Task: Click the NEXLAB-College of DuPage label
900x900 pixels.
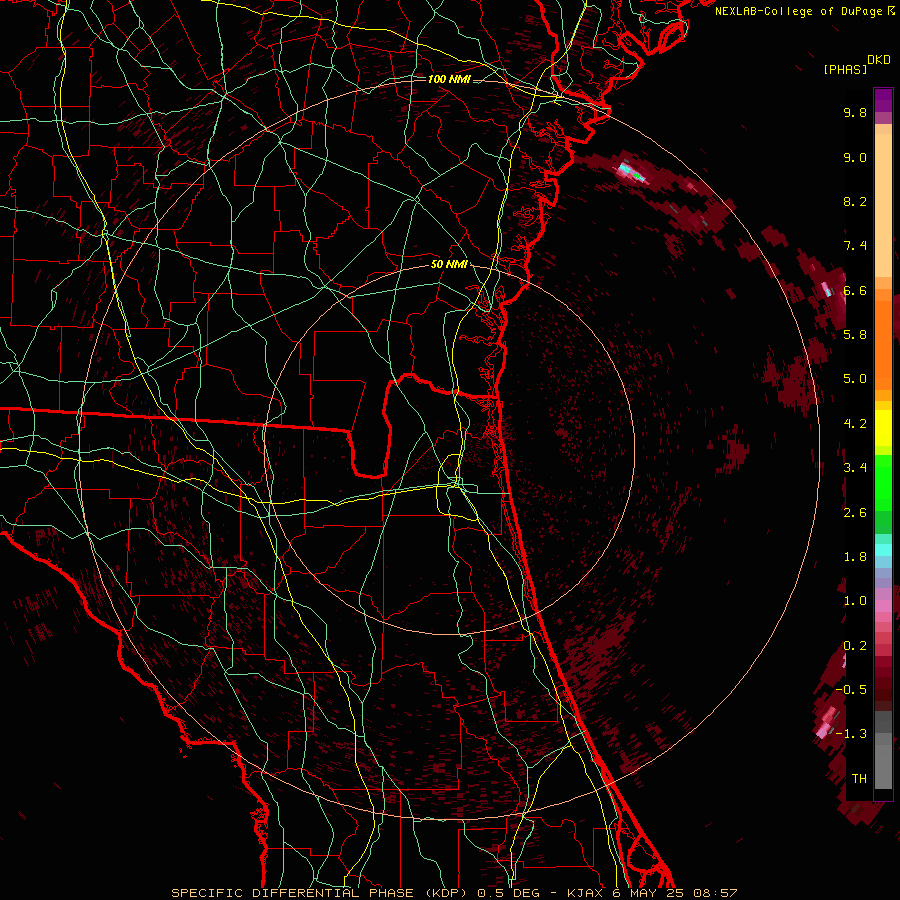Action: [x=798, y=11]
